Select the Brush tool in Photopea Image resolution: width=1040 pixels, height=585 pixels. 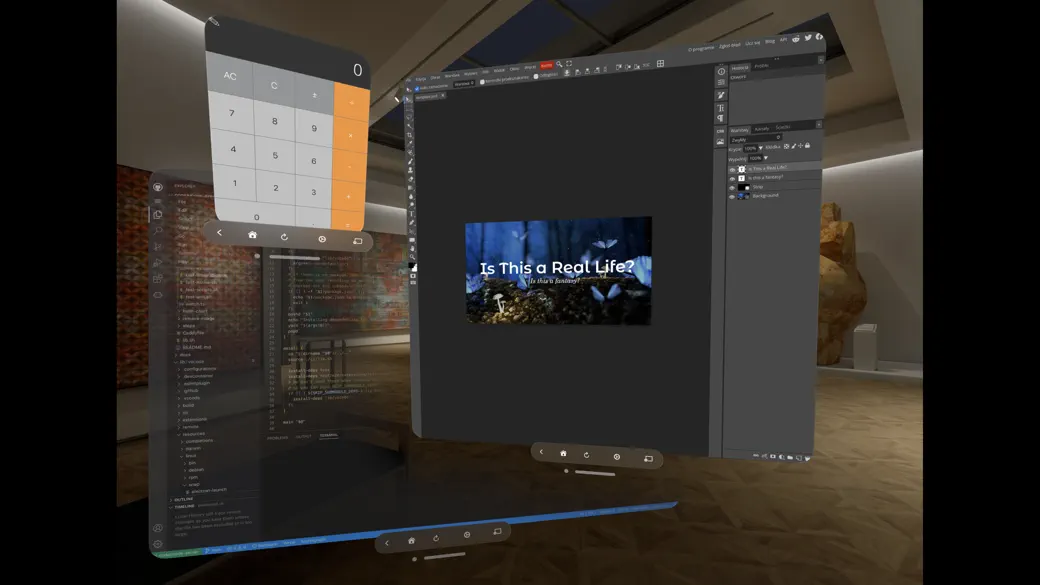[411, 161]
